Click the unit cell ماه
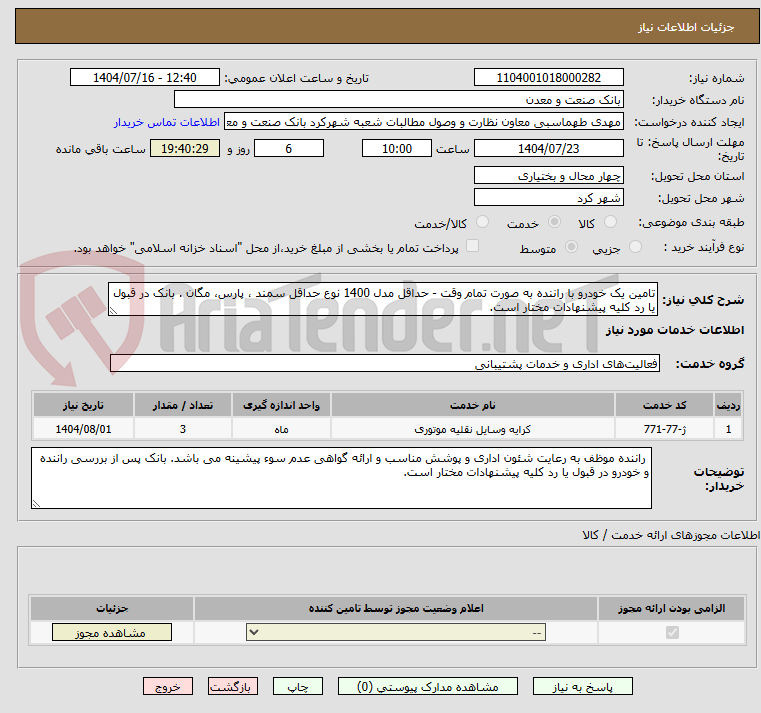 [281, 429]
